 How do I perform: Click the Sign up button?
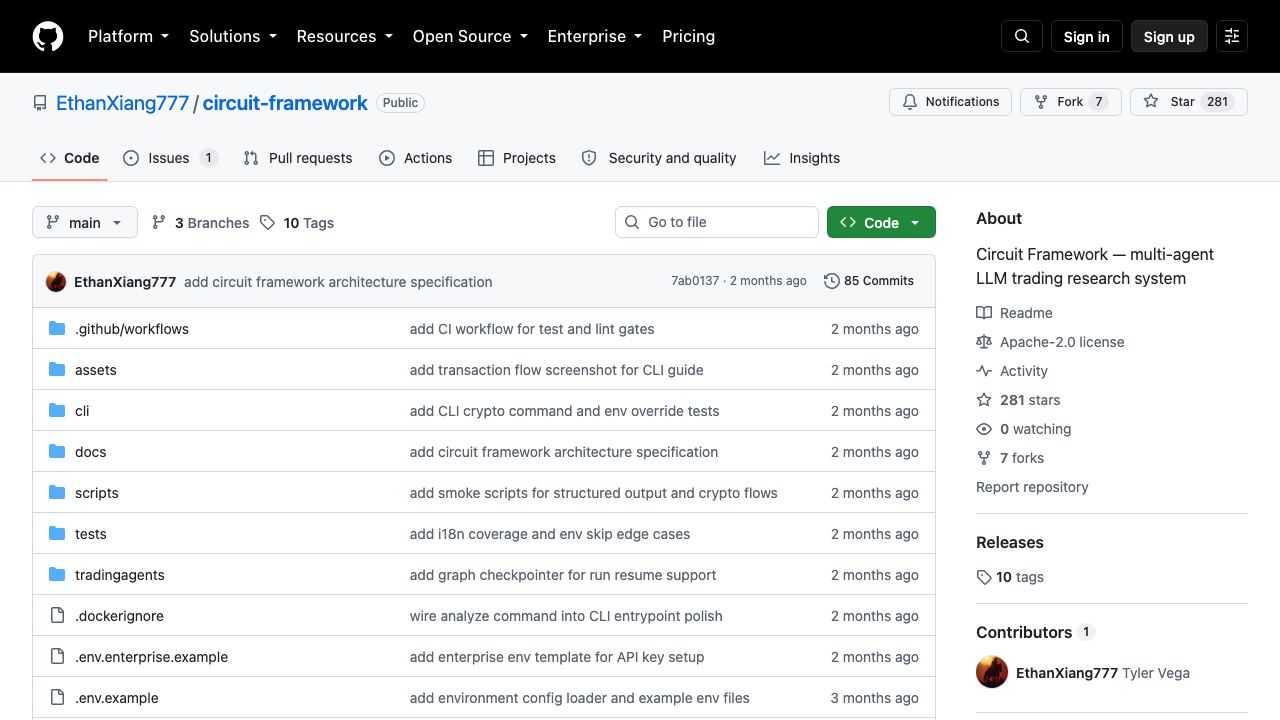(1169, 36)
